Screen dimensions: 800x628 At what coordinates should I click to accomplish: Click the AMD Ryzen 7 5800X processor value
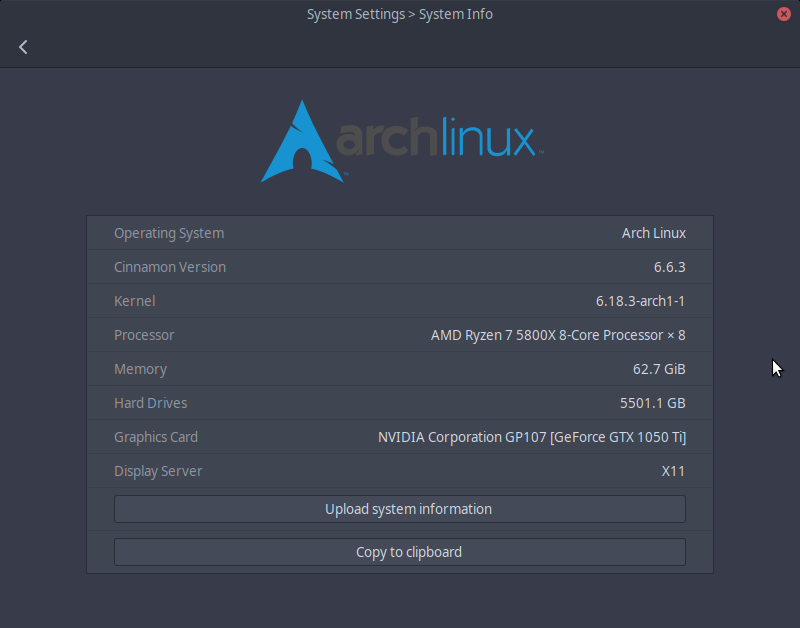coord(558,335)
